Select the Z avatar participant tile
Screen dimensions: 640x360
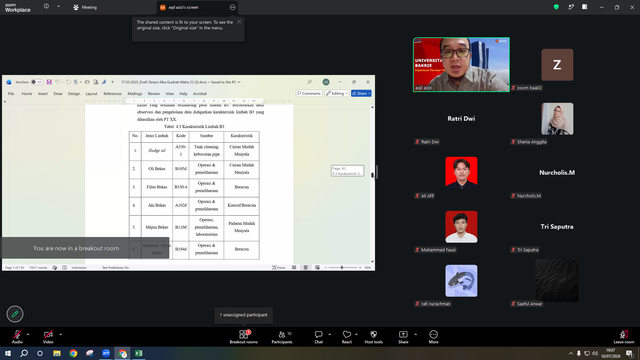coord(557,65)
